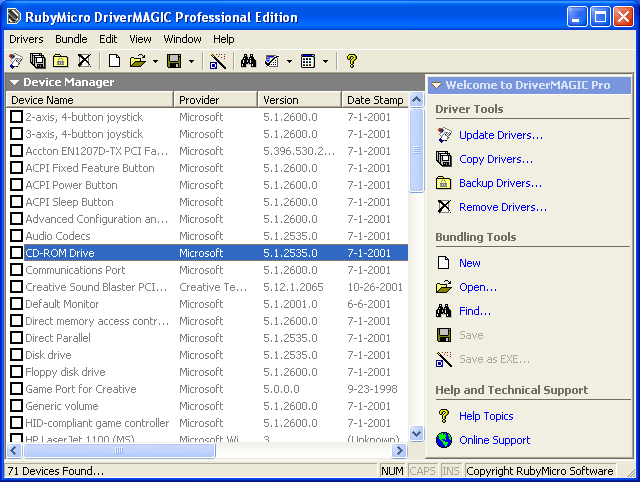Image resolution: width=640 pixels, height=482 pixels.
Task: Click the Save floppy toolbar icon
Action: (174, 61)
